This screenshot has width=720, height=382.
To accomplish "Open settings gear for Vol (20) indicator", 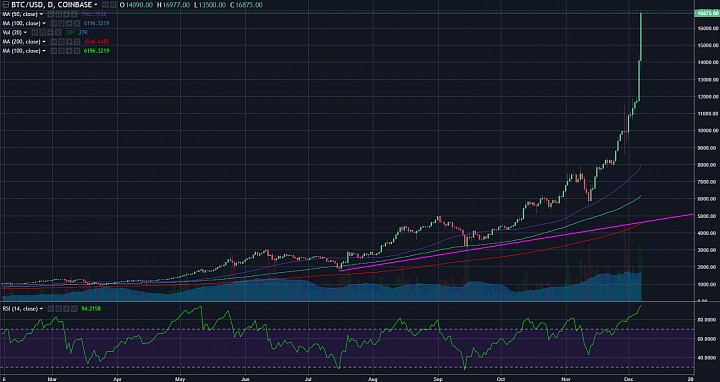I will pos(43,33).
